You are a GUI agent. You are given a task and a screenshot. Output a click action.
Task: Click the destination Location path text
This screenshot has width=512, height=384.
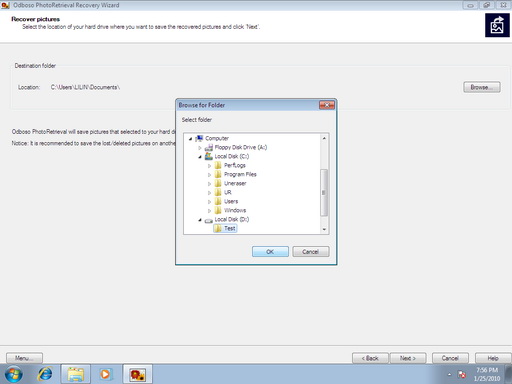point(85,87)
